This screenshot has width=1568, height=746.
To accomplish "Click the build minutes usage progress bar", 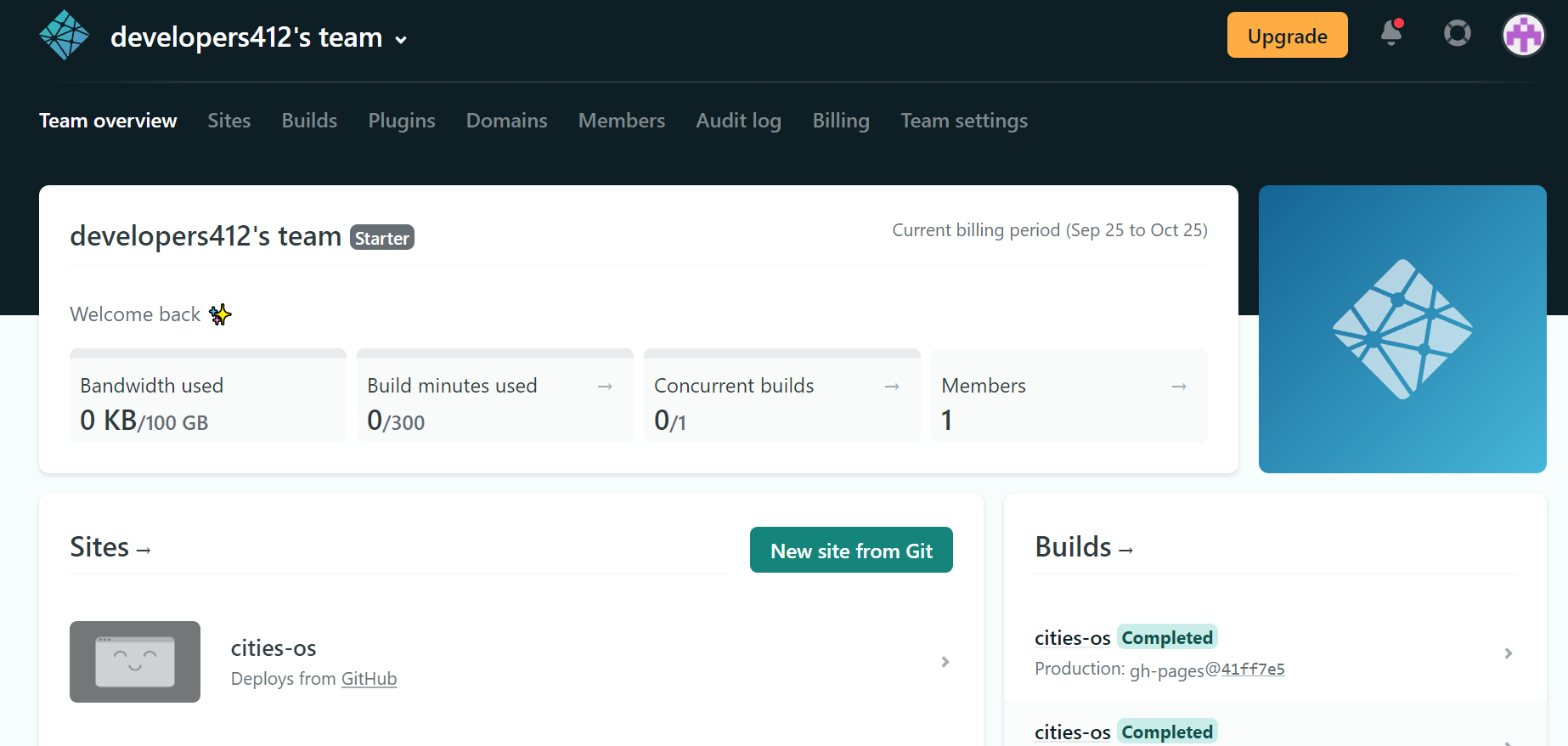I will pos(495,353).
